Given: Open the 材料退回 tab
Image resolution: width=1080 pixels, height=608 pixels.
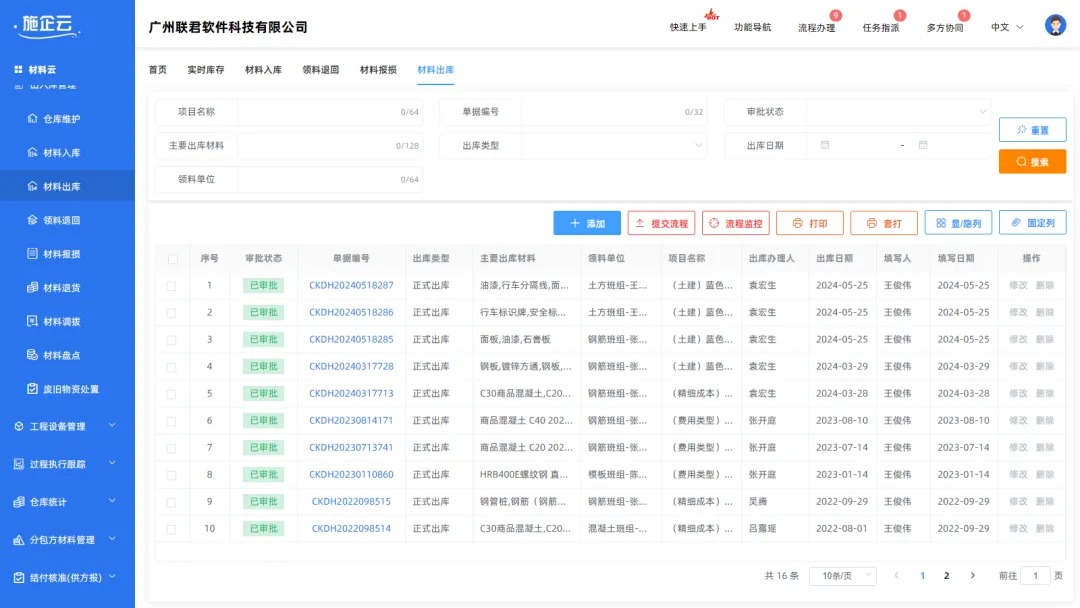Looking at the screenshot, I should pos(322,70).
